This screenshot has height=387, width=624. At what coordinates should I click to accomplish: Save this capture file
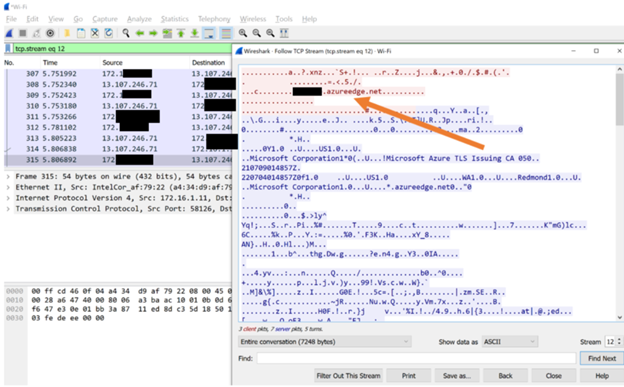(81, 33)
